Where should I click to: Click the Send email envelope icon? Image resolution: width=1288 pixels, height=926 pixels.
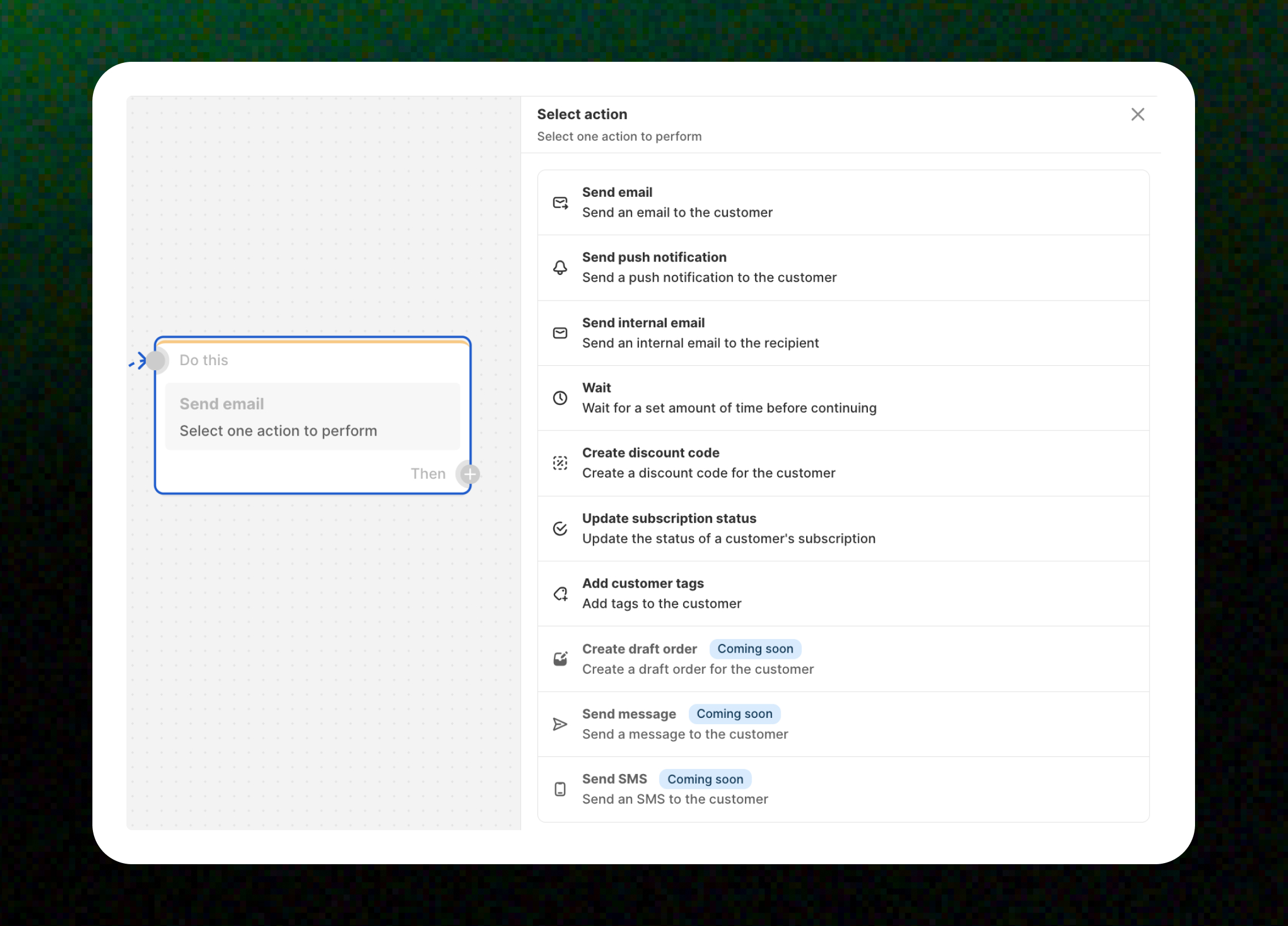[560, 203]
